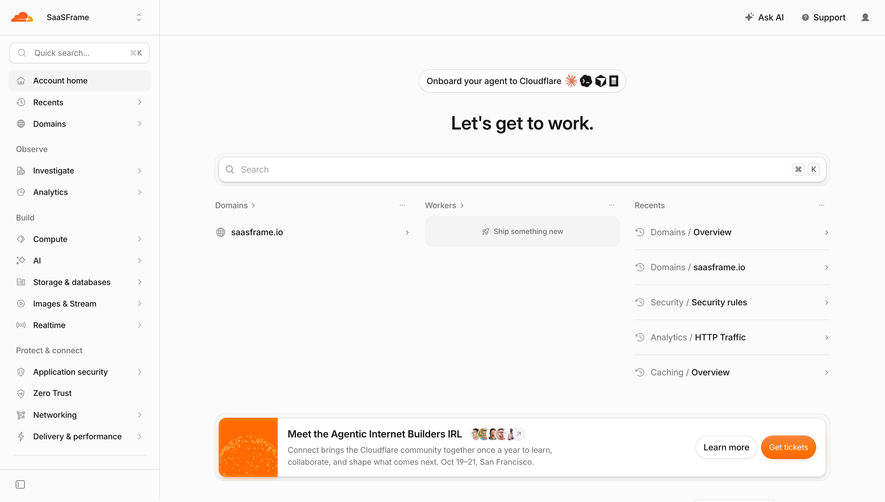The height and width of the screenshot is (502, 885).
Task: Click the Compute icon in sidebar
Action: (x=21, y=239)
